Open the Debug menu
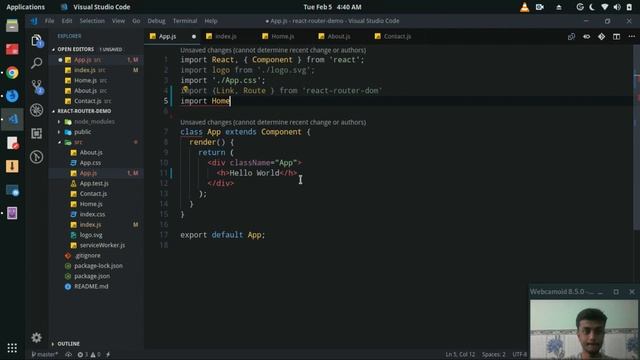The image size is (640, 360). [156, 21]
